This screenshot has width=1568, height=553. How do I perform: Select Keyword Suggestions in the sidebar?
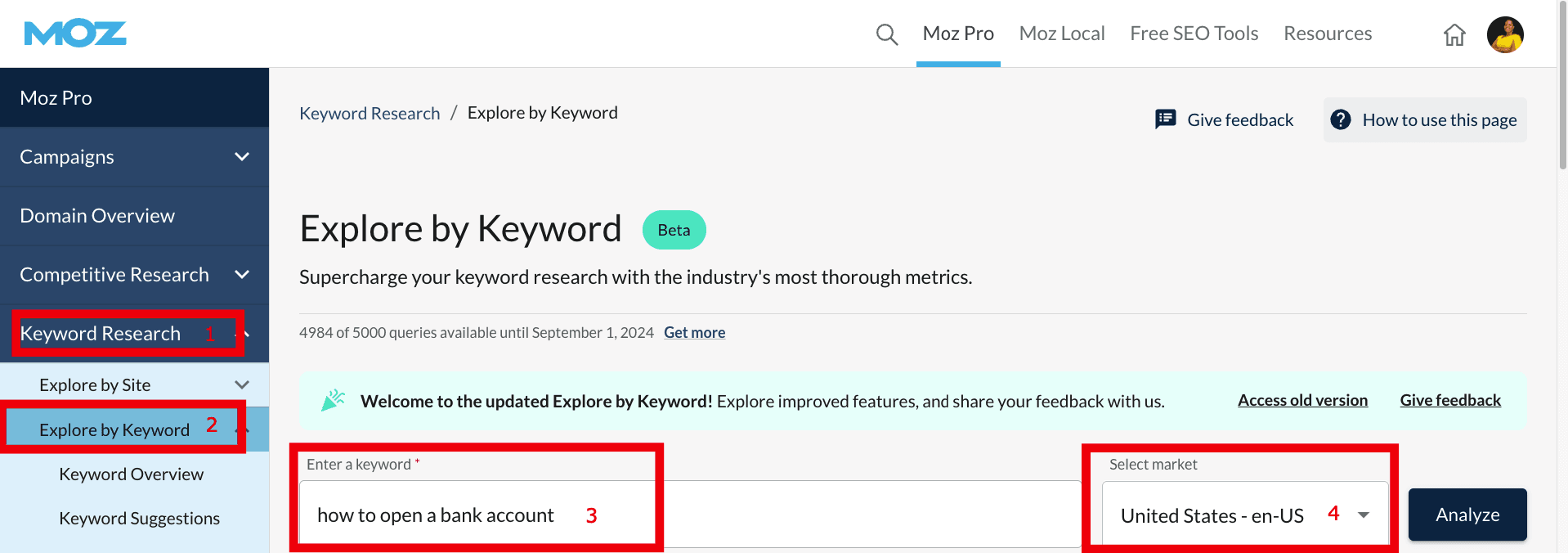139,519
